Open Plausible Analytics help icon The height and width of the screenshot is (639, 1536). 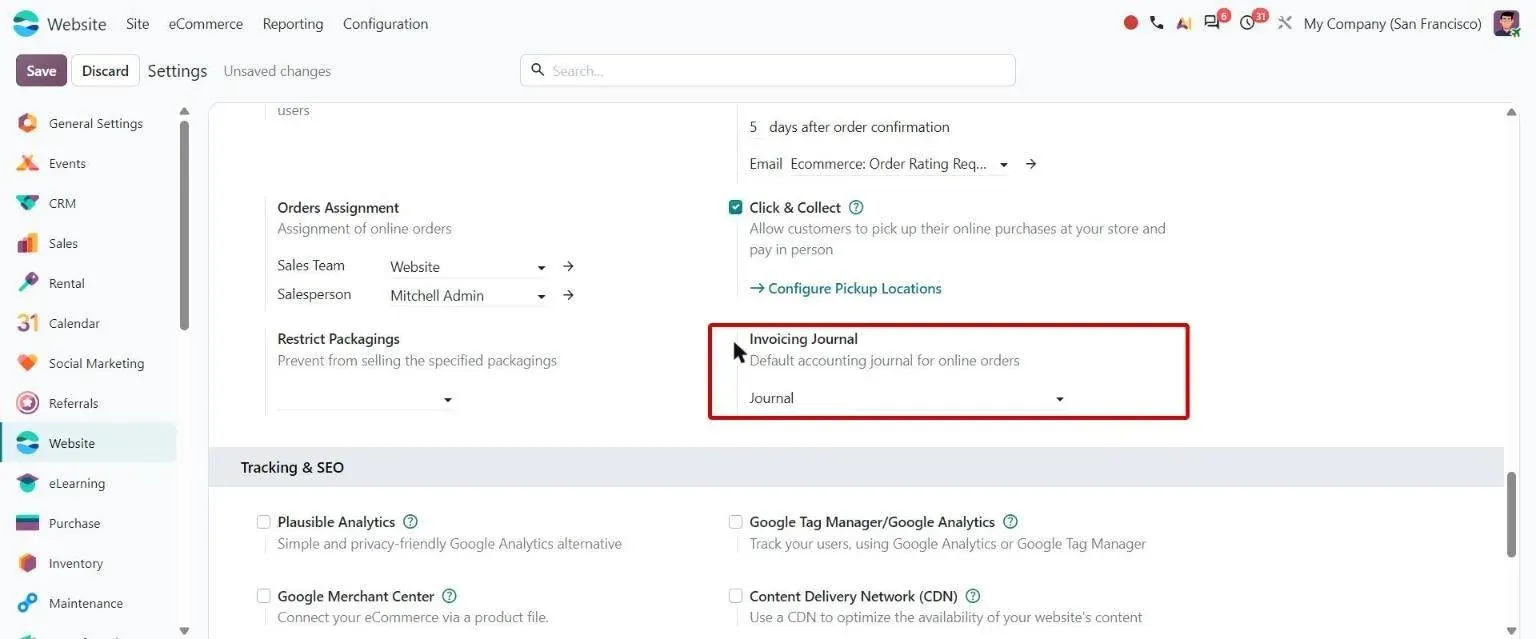click(x=410, y=522)
